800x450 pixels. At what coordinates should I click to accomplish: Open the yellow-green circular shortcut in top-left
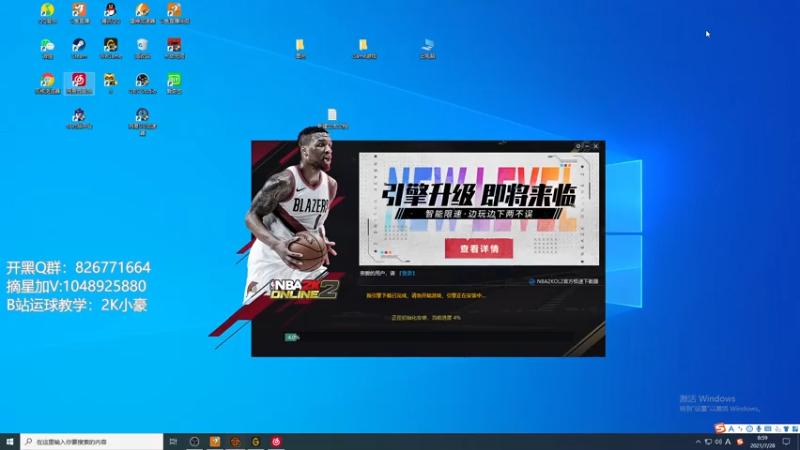click(x=47, y=13)
